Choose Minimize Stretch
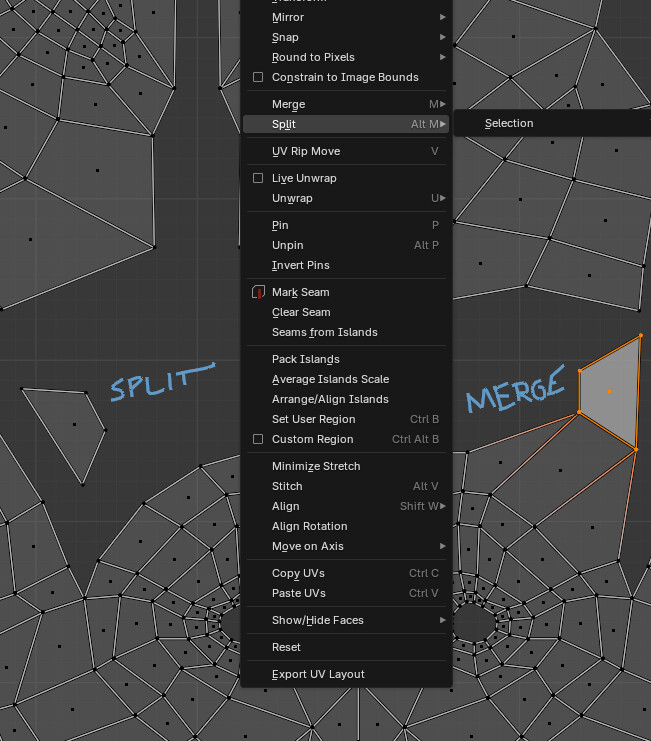The width and height of the screenshot is (651, 741). [x=346, y=466]
